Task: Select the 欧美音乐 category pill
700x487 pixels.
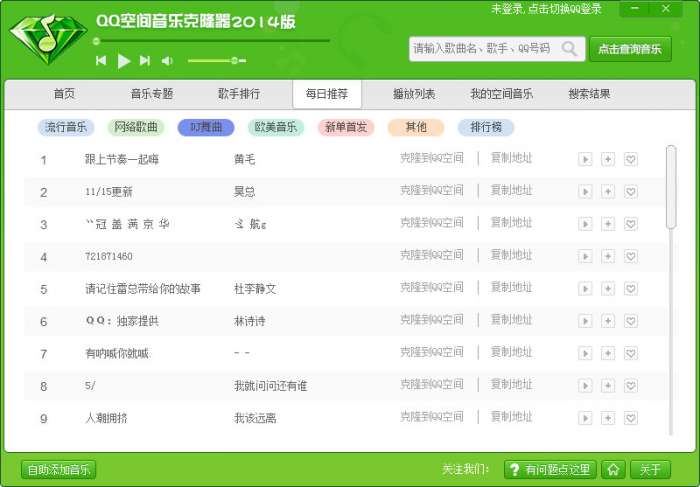Action: pyautogui.click(x=276, y=127)
